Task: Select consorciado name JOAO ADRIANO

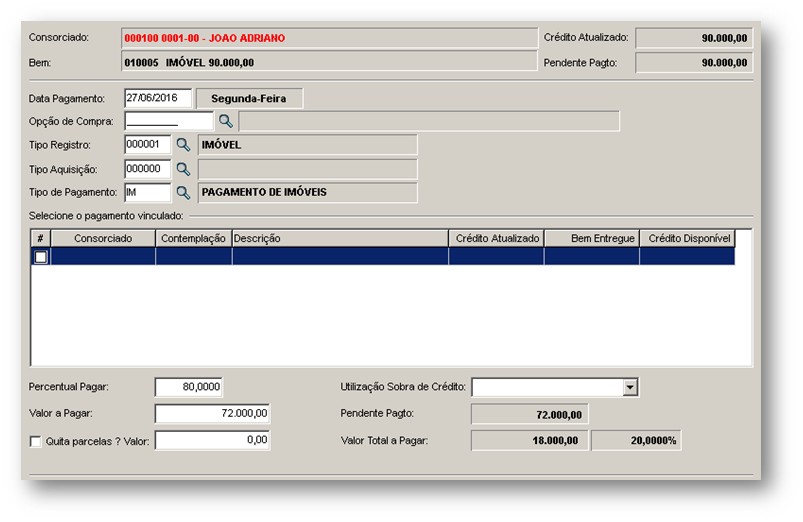Action: pos(247,38)
